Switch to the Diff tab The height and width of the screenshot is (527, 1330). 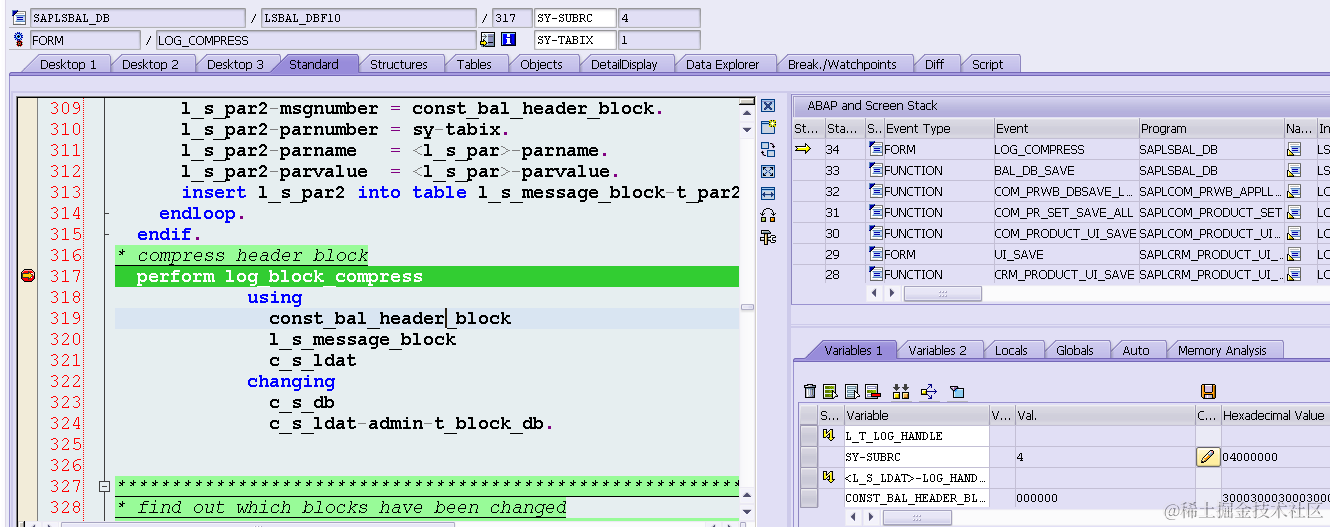(934, 64)
